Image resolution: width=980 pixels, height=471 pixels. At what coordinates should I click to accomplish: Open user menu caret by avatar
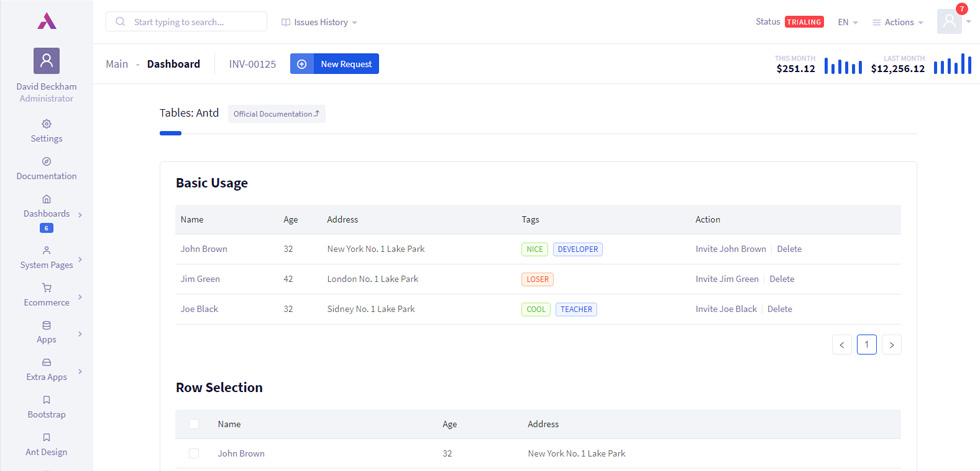pyautogui.click(x=968, y=22)
